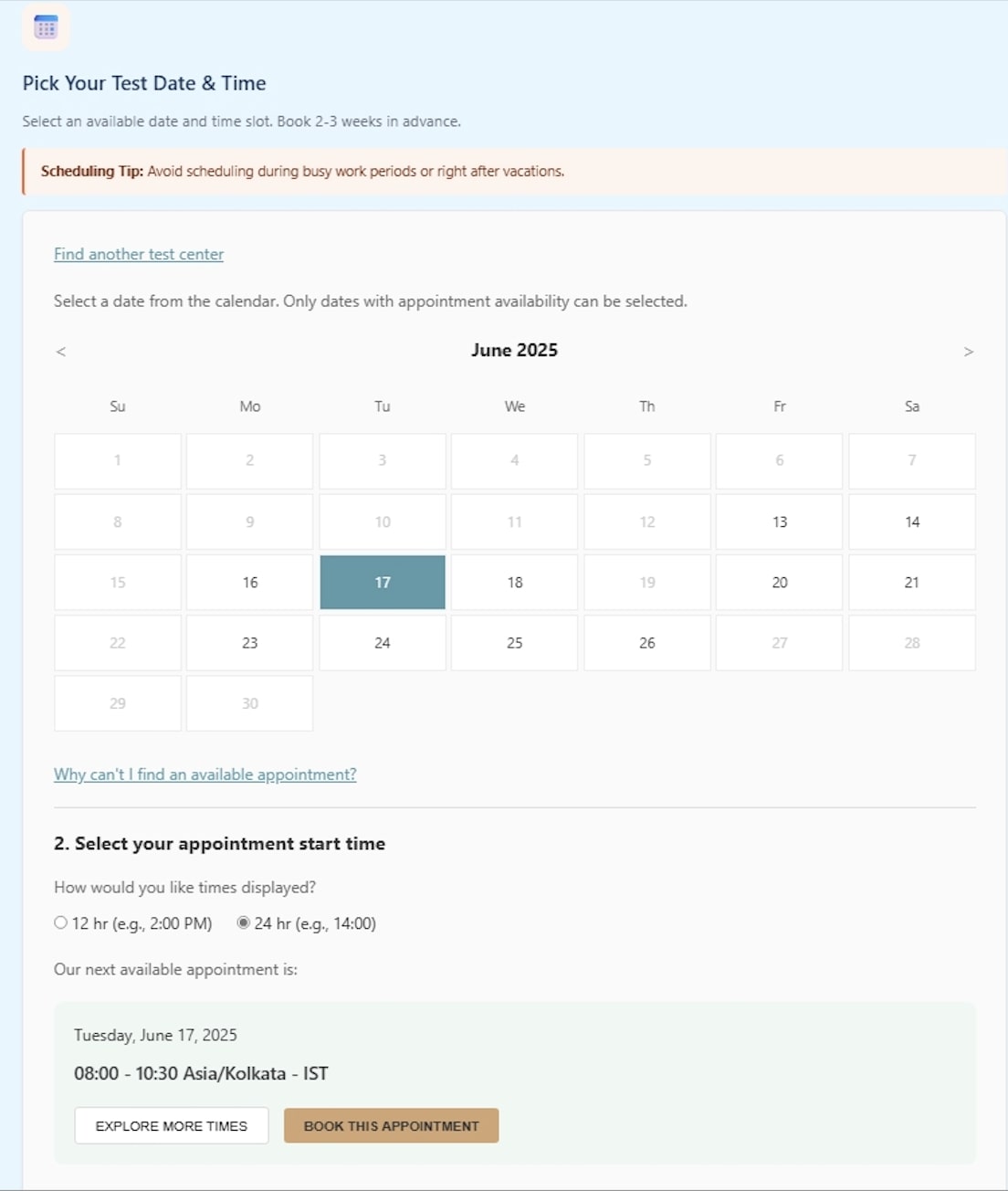The width and height of the screenshot is (1008, 1191).
Task: Navigate to the previous month arrow
Action: [x=60, y=351]
